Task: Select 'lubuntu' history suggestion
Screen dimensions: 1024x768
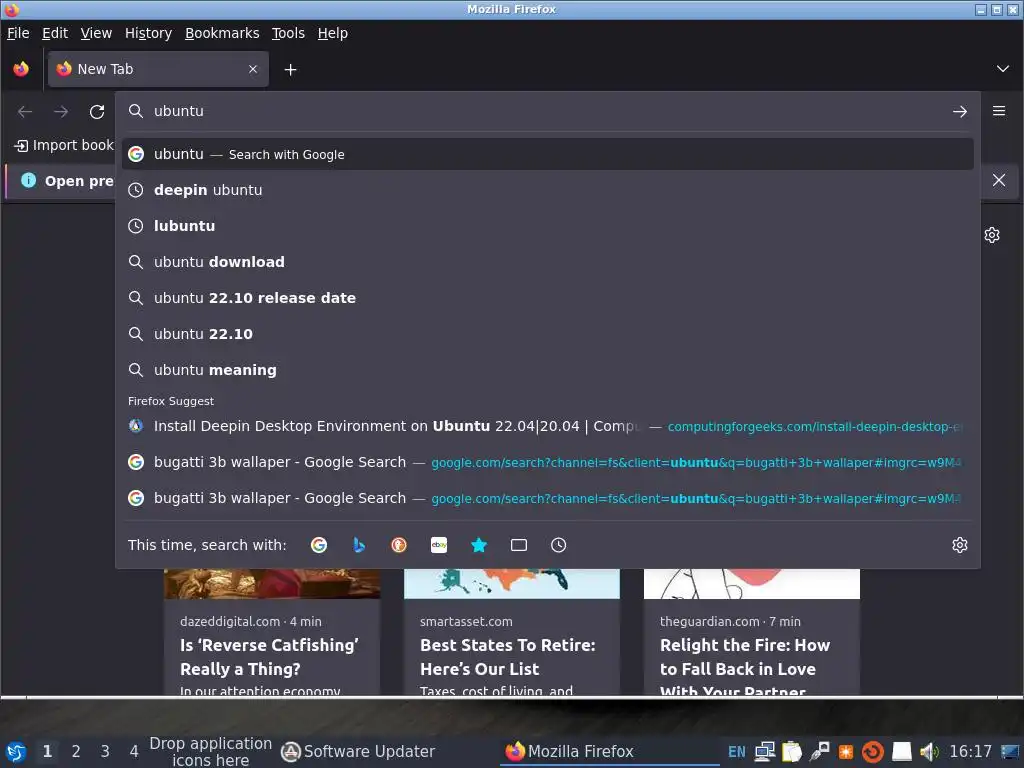Action: coord(547,226)
